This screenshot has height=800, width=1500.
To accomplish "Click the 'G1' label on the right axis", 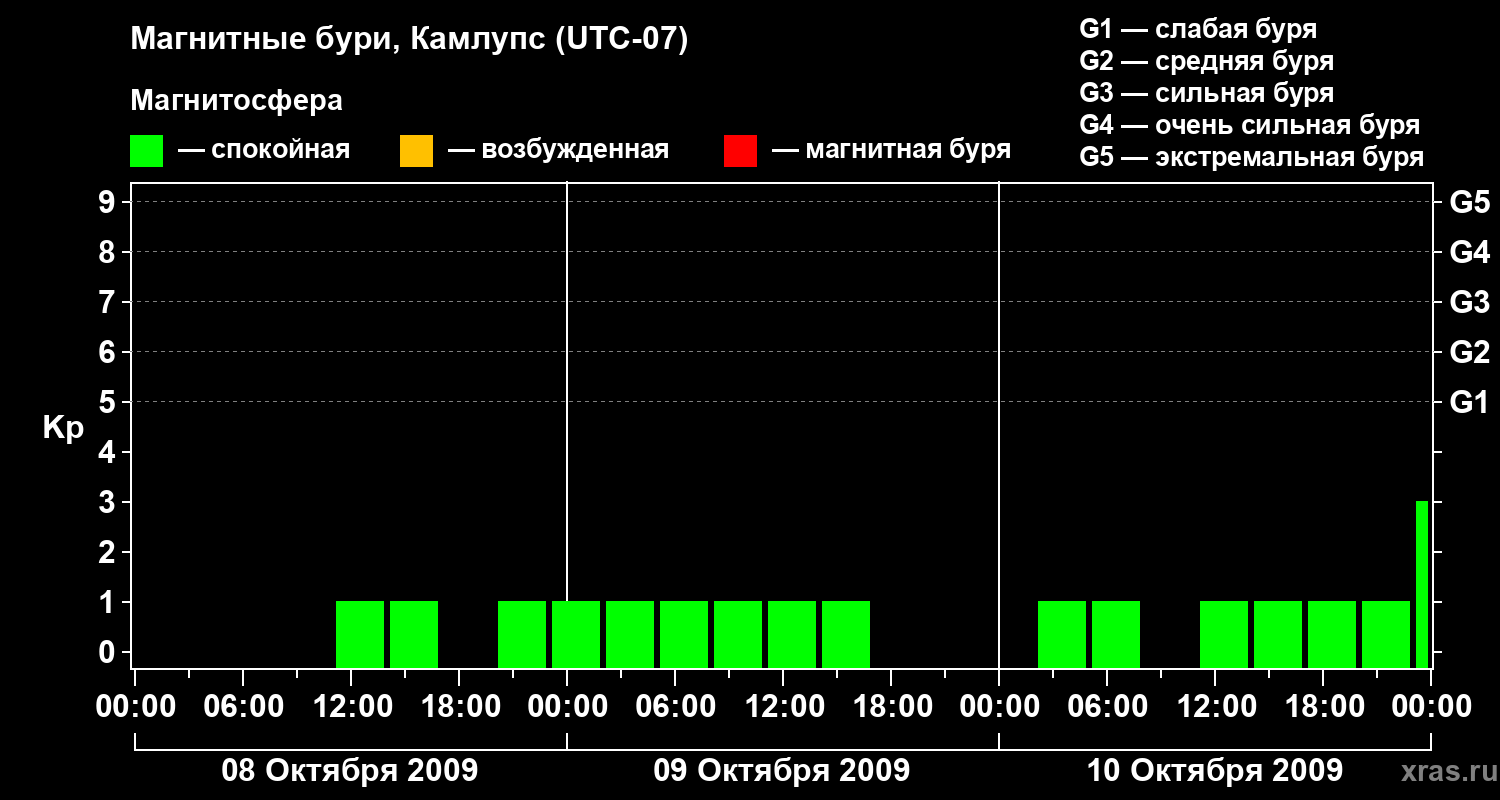I will [1470, 403].
